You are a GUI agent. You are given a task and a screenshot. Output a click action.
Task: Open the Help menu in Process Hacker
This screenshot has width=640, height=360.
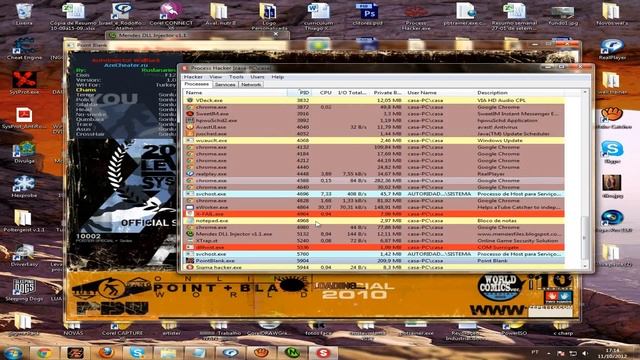pos(278,77)
